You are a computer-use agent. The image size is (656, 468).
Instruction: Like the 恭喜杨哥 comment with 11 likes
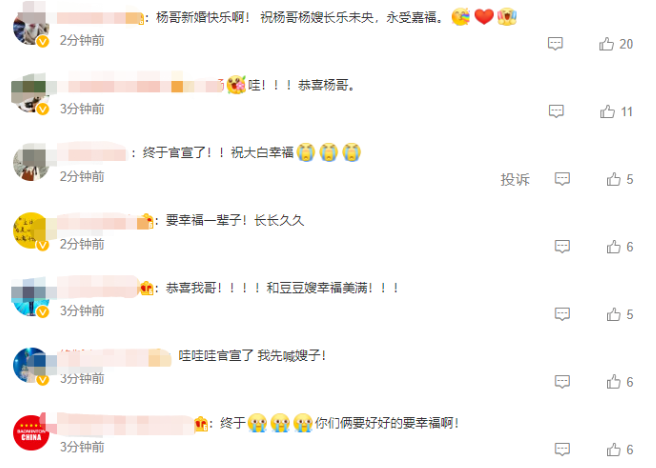coord(616,112)
